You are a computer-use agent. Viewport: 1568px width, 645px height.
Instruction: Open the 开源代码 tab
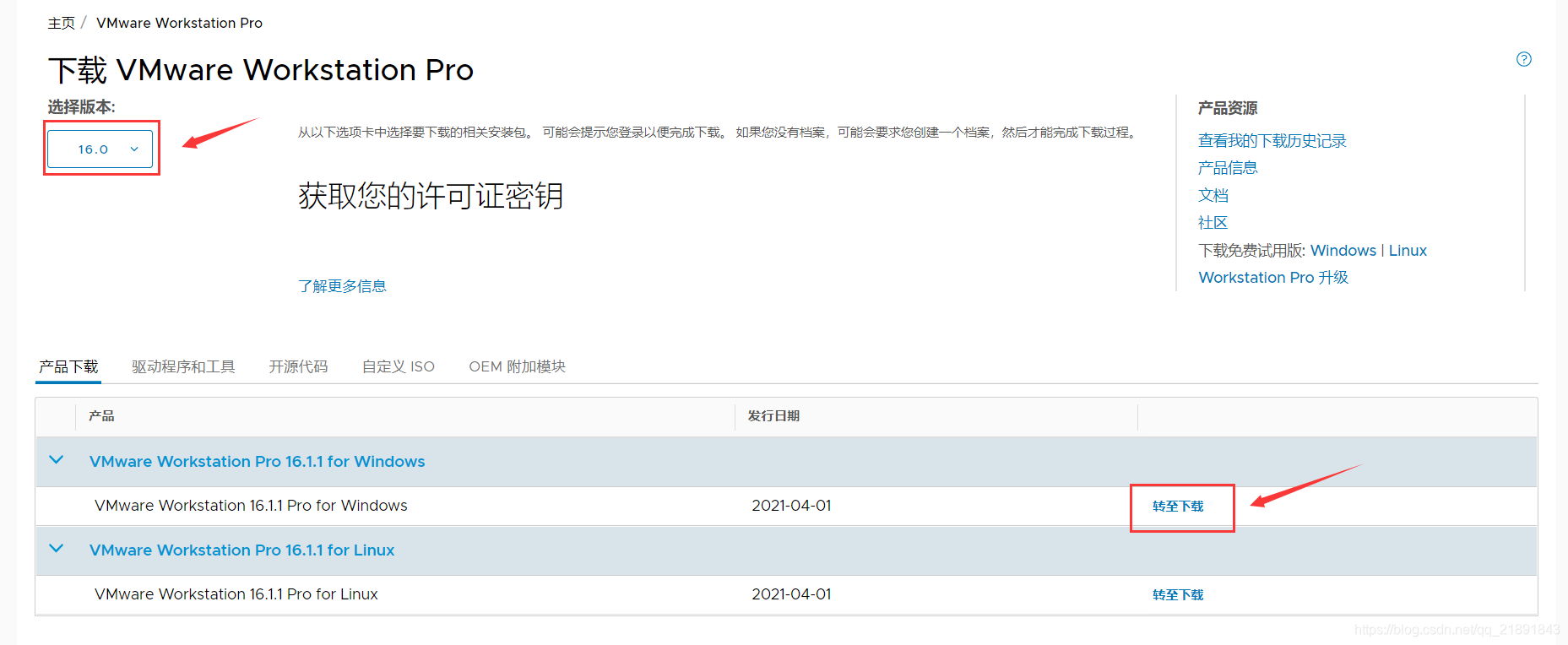(x=298, y=366)
